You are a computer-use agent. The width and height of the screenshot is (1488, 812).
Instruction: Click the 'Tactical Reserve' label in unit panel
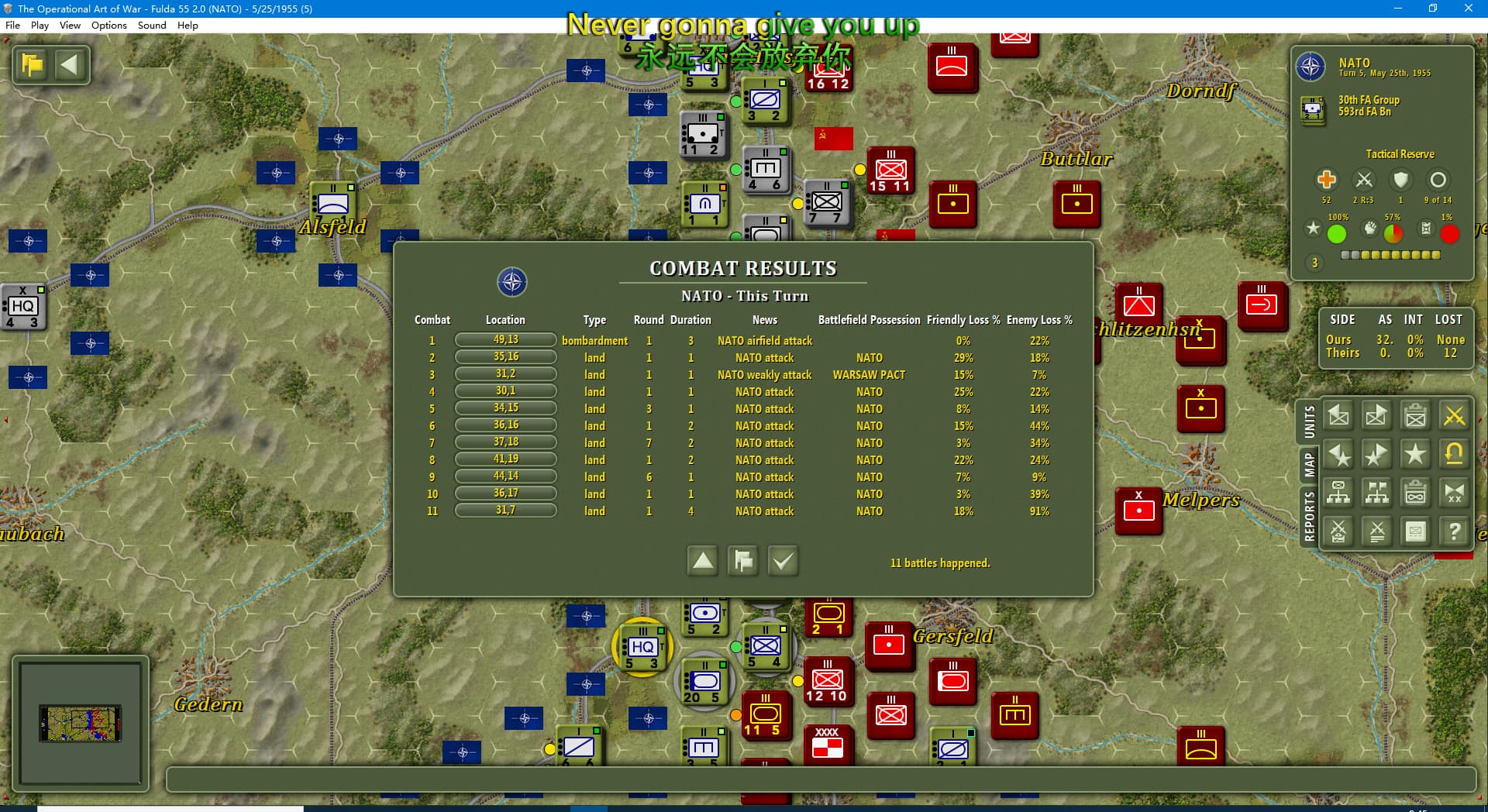(1400, 154)
